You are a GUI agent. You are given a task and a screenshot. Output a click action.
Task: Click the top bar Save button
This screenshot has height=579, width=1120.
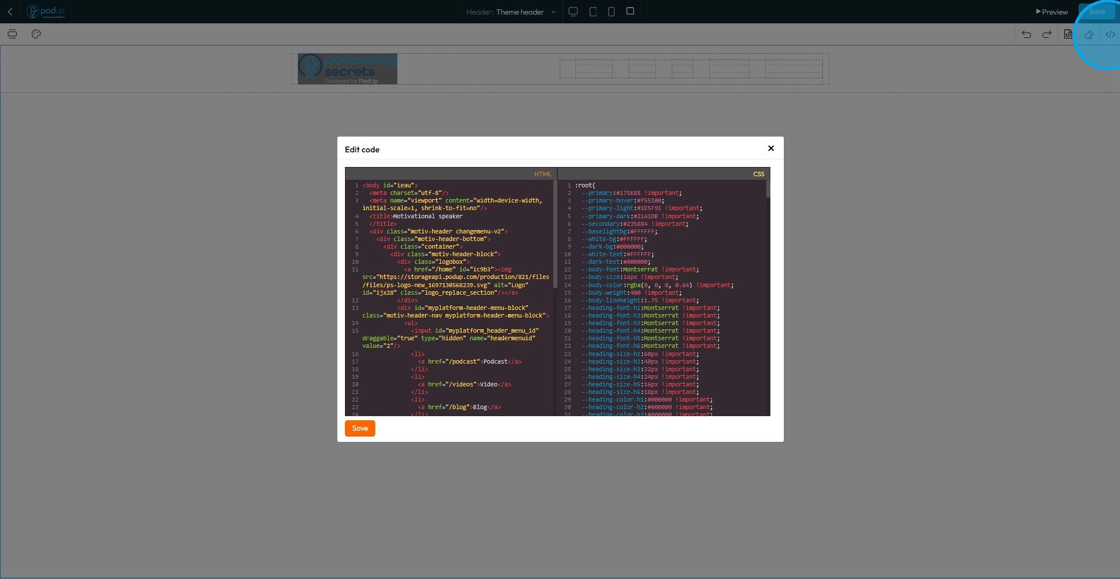pos(1096,12)
